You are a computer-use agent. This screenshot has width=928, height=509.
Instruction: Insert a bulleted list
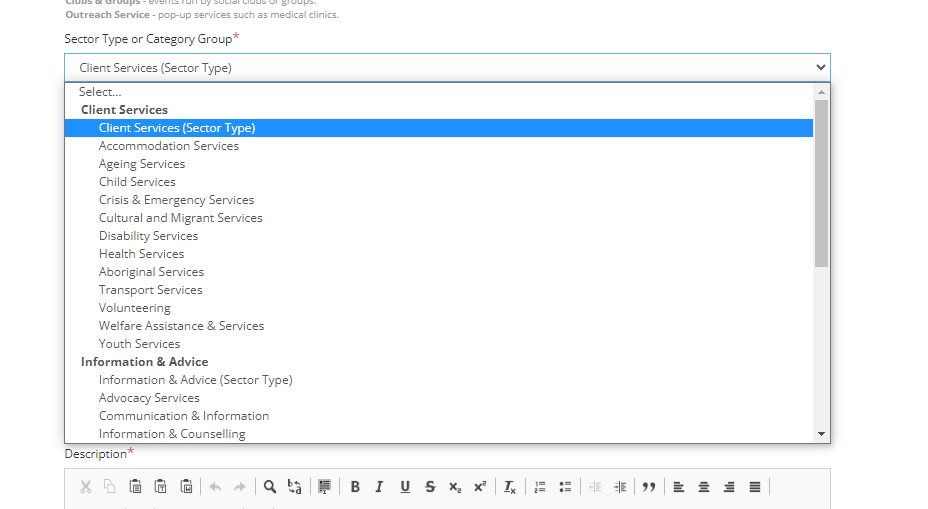click(565, 487)
